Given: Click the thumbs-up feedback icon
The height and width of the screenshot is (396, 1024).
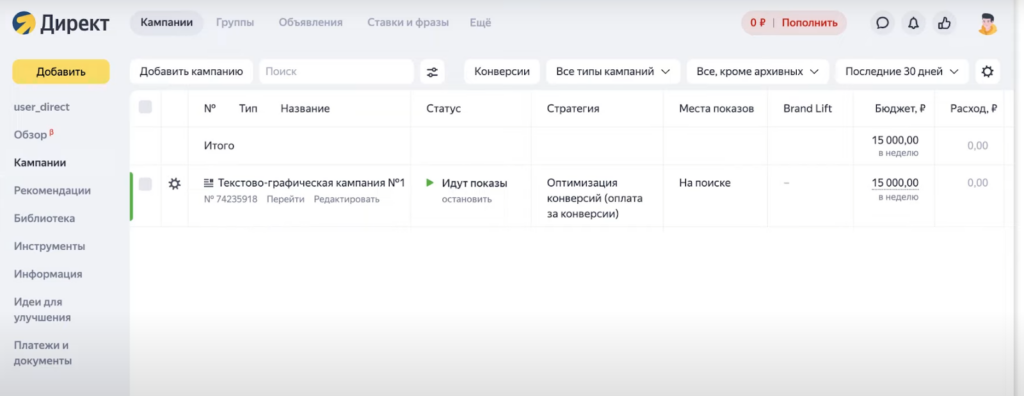Looking at the screenshot, I should coord(944,23).
